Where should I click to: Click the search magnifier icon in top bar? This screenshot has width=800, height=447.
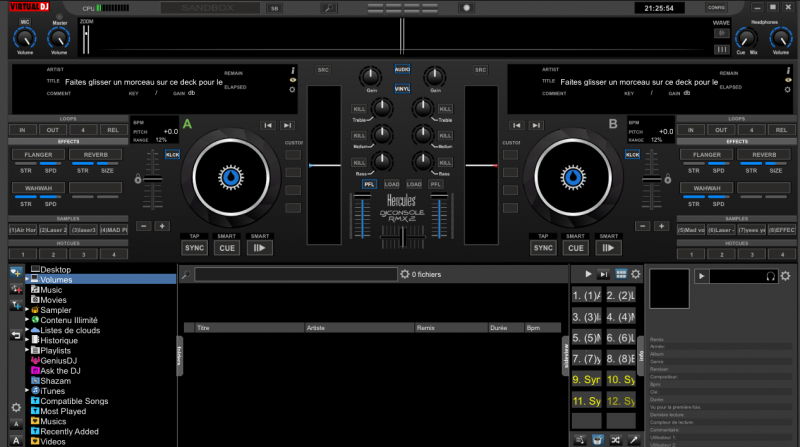click(329, 8)
